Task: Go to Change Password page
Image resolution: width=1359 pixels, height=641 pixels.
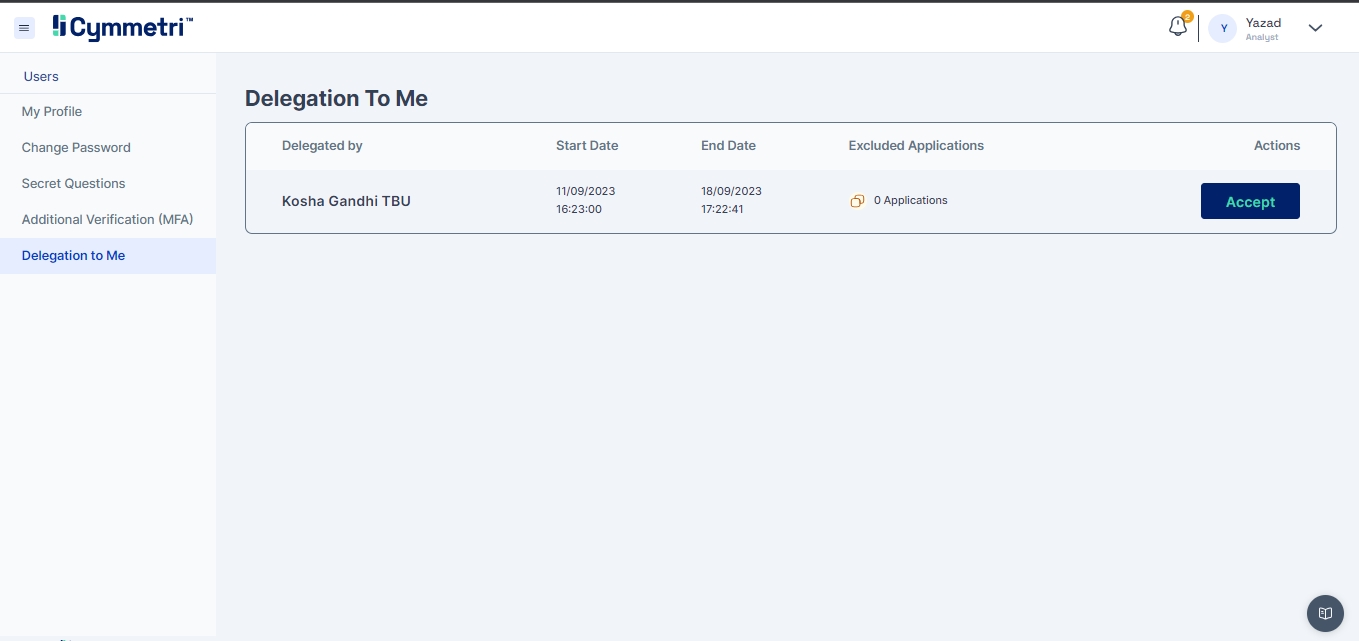Action: coord(76,148)
